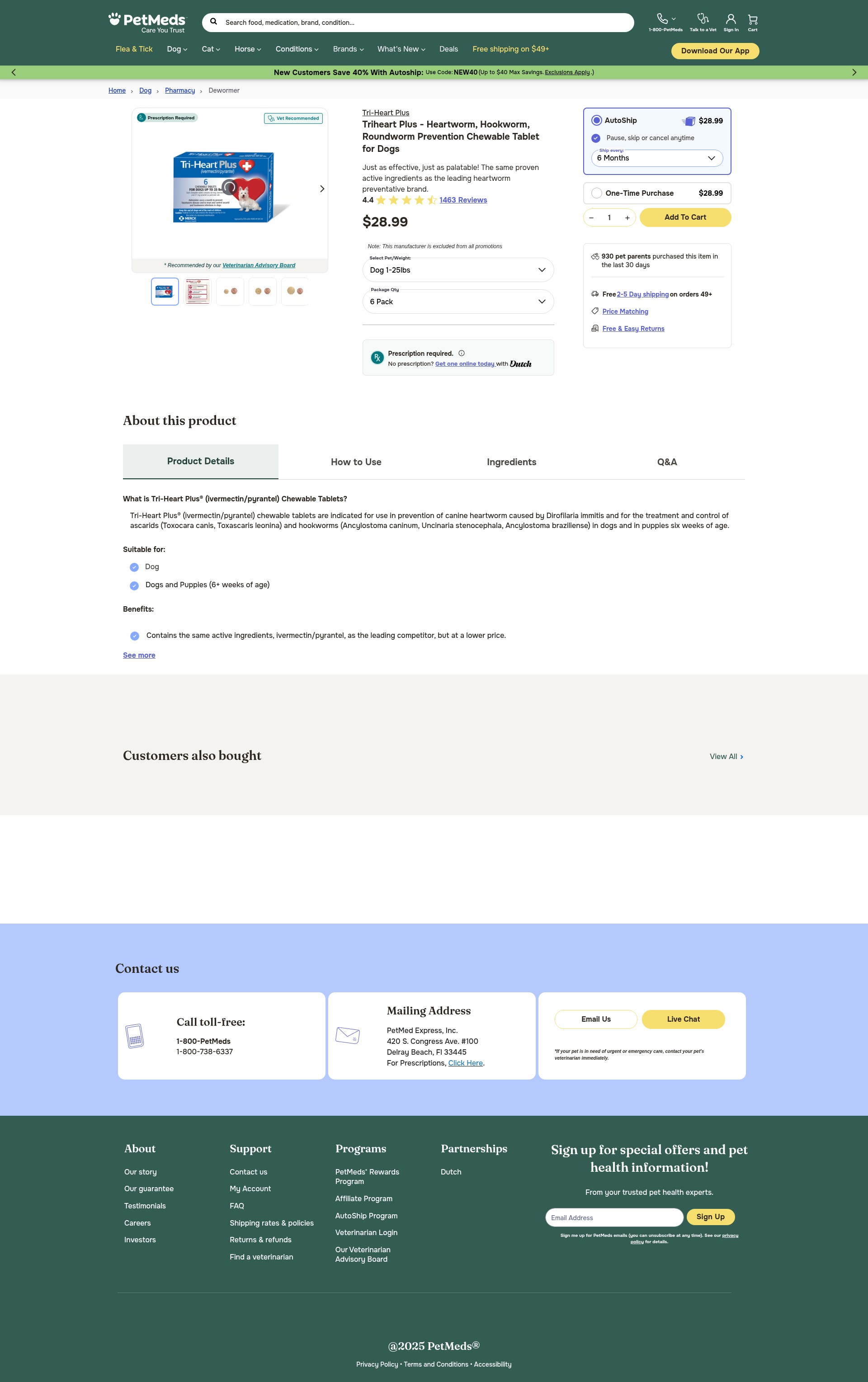Click the Exclusions Apply link in banner
The height and width of the screenshot is (1382, 868).
point(567,72)
